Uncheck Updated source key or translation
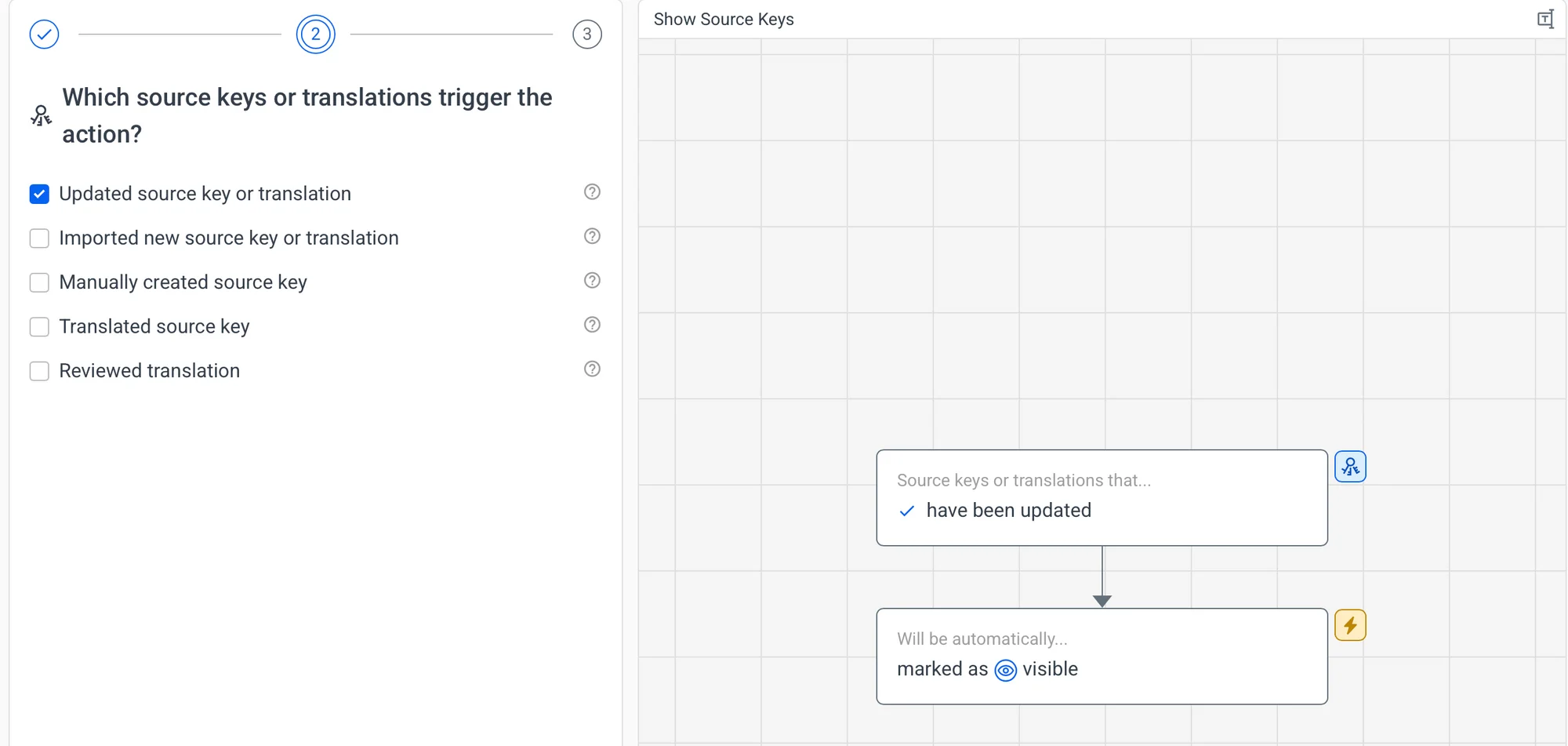Image resolution: width=1568 pixels, height=746 pixels. (x=39, y=194)
